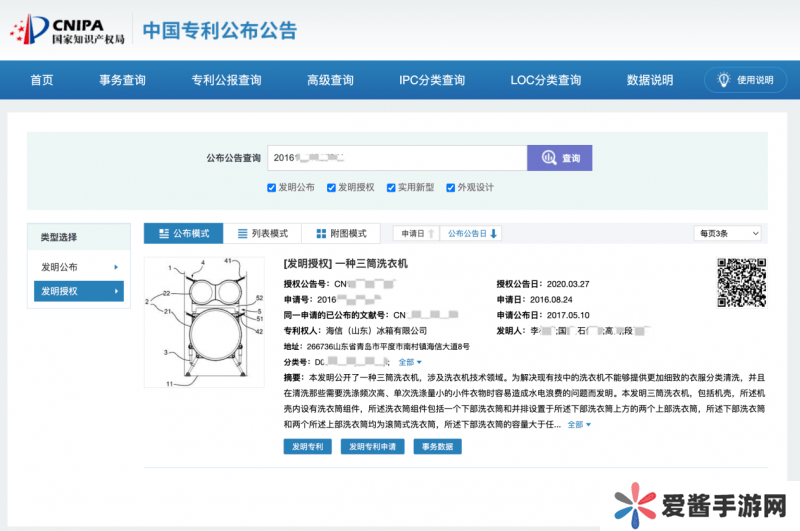Open the 每页3条 per-page dropdown
800x531 pixels.
[x=727, y=233]
